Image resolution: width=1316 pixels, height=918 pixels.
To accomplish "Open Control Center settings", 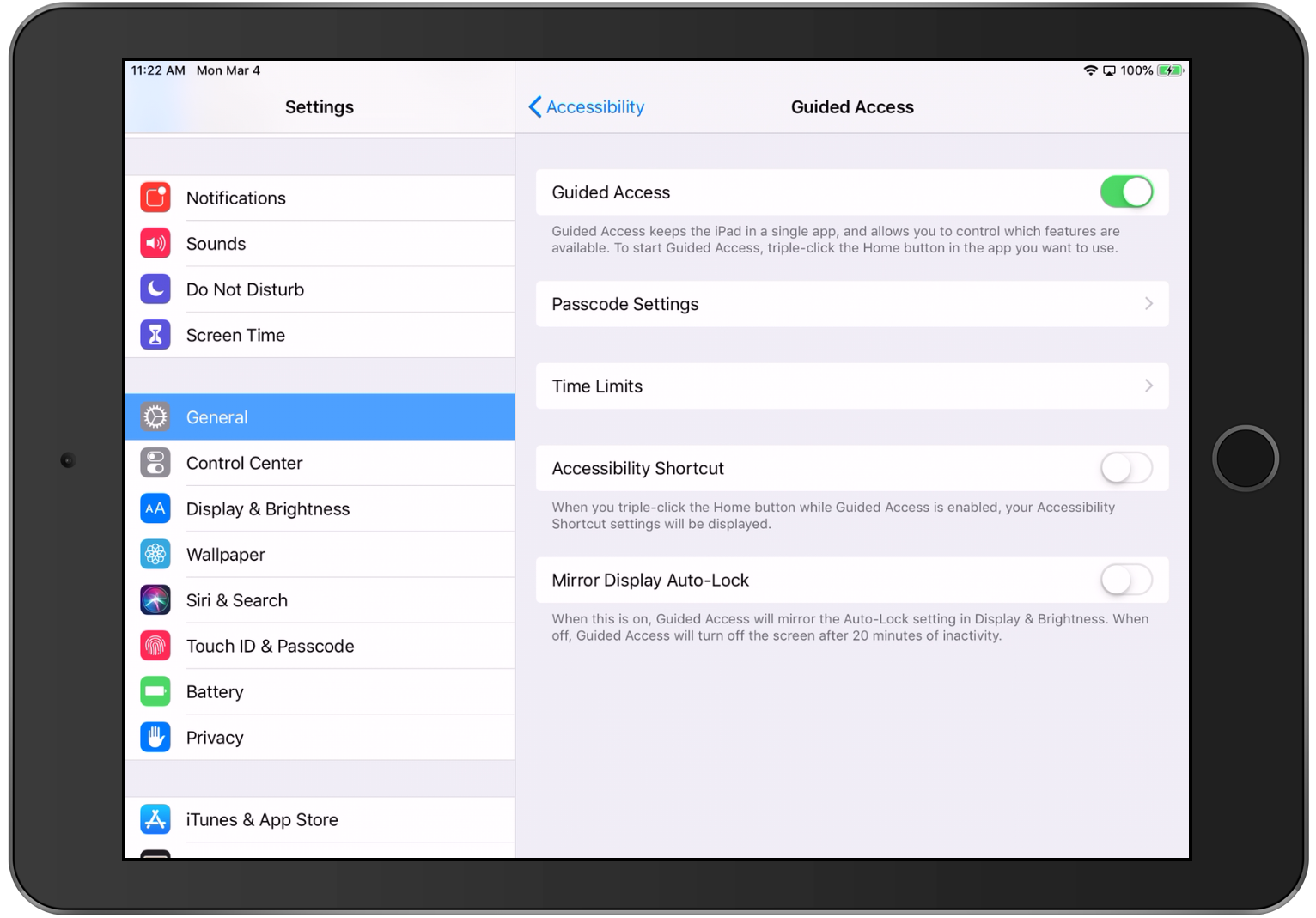I will [320, 463].
